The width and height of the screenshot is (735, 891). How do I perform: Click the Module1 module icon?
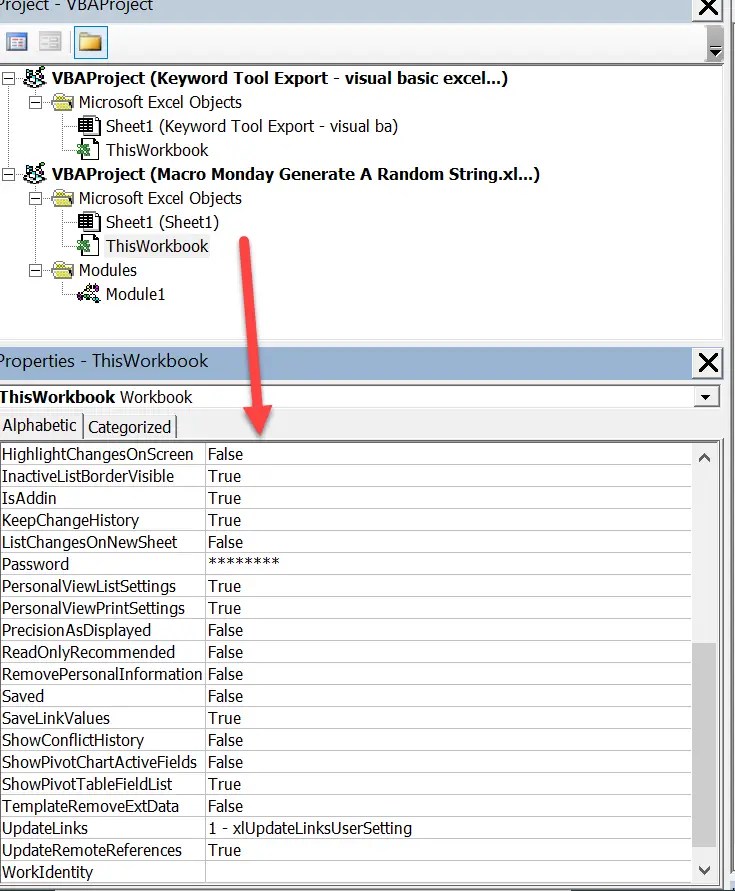pyautogui.click(x=88, y=294)
